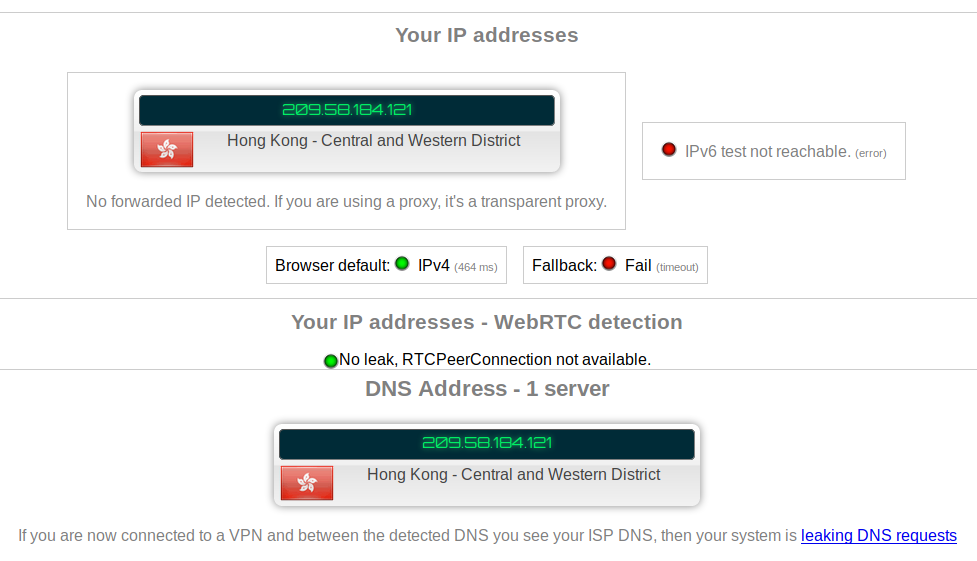Click the "IPv6 test not reachable" text

(767, 151)
